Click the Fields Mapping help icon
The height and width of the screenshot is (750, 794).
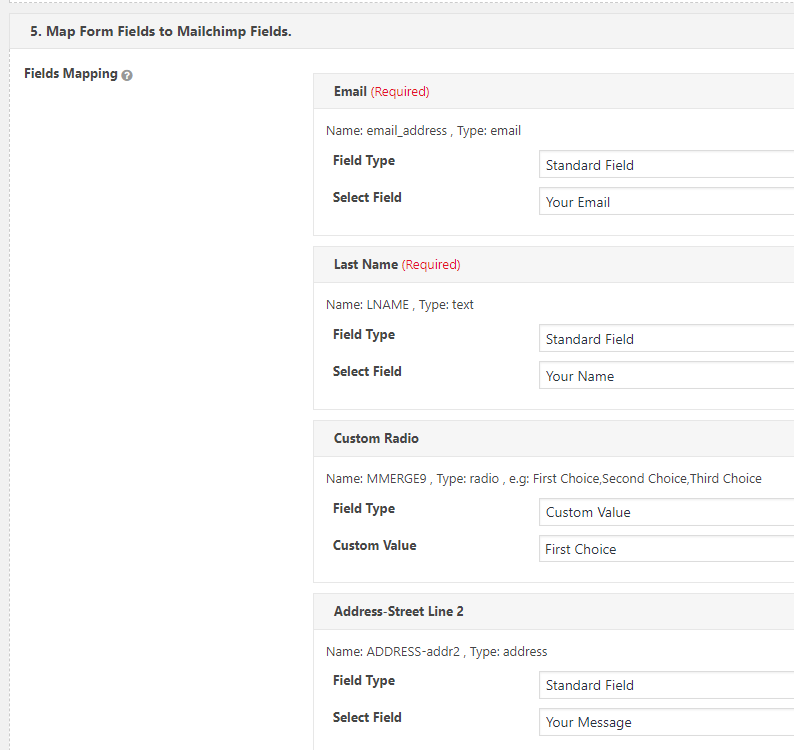pos(127,75)
